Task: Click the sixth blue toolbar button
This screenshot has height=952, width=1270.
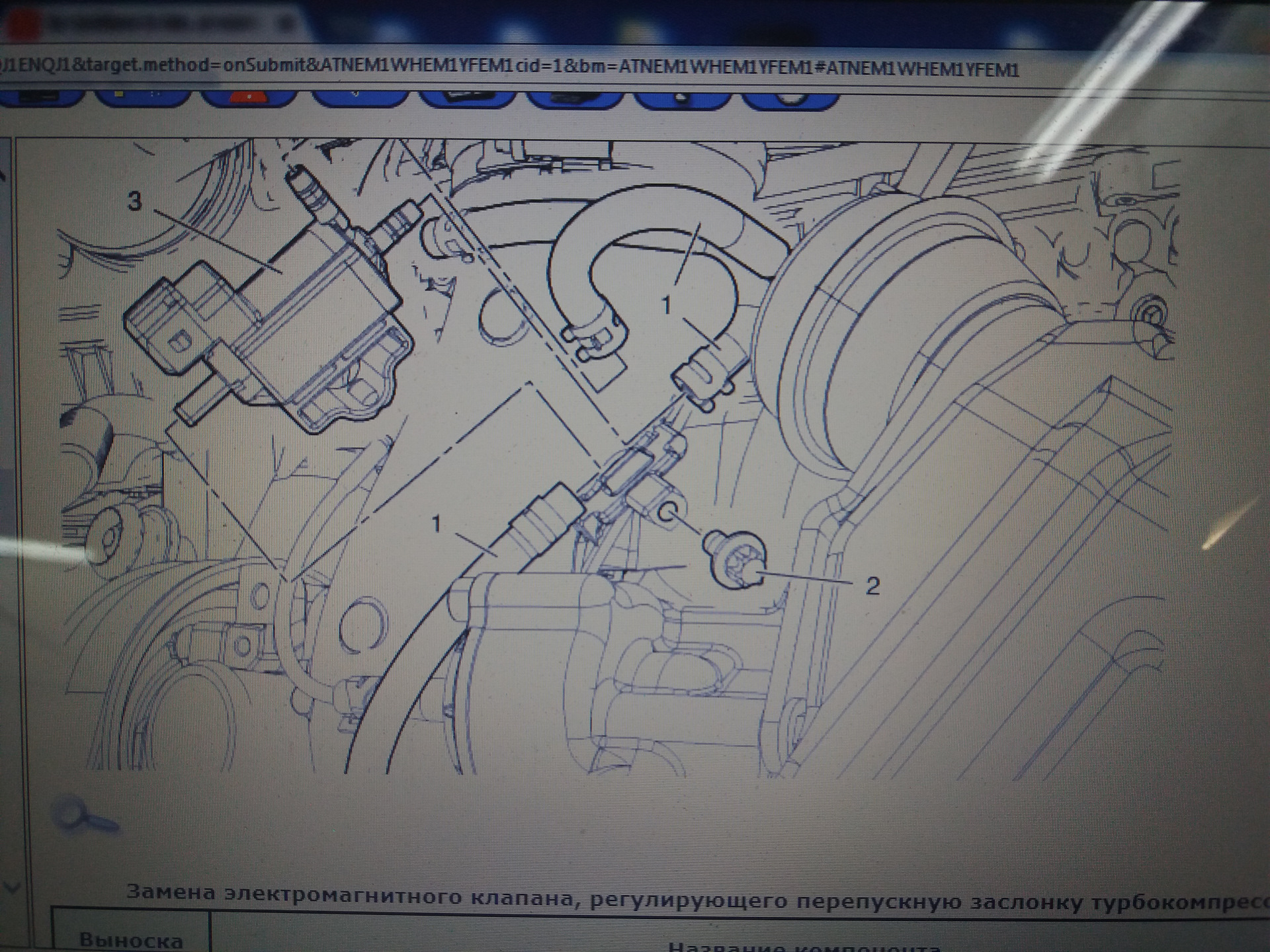Action: (574, 99)
